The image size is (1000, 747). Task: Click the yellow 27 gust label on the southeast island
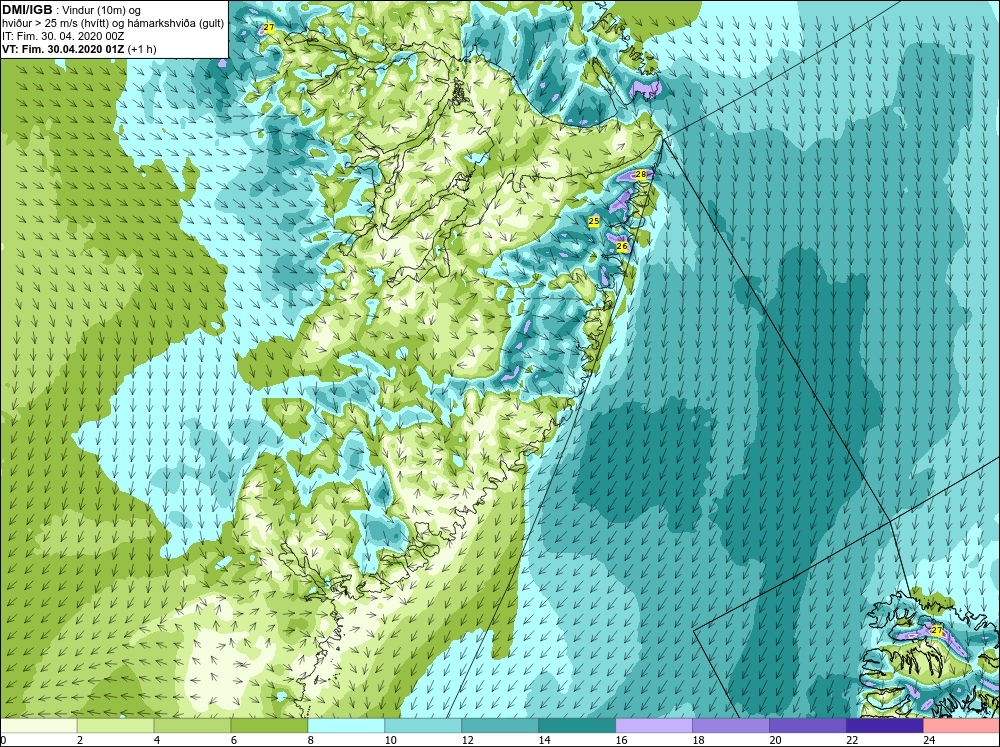tap(936, 630)
